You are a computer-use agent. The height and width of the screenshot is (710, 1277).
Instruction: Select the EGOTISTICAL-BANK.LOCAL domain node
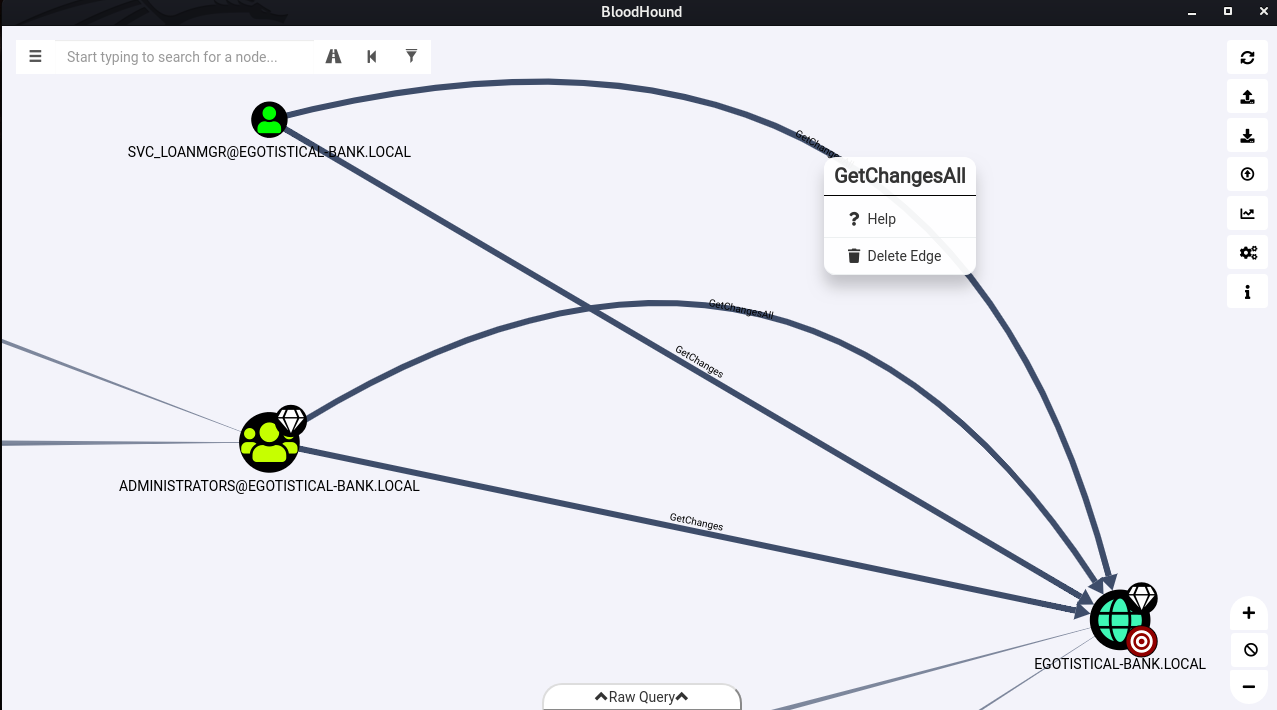click(1119, 620)
